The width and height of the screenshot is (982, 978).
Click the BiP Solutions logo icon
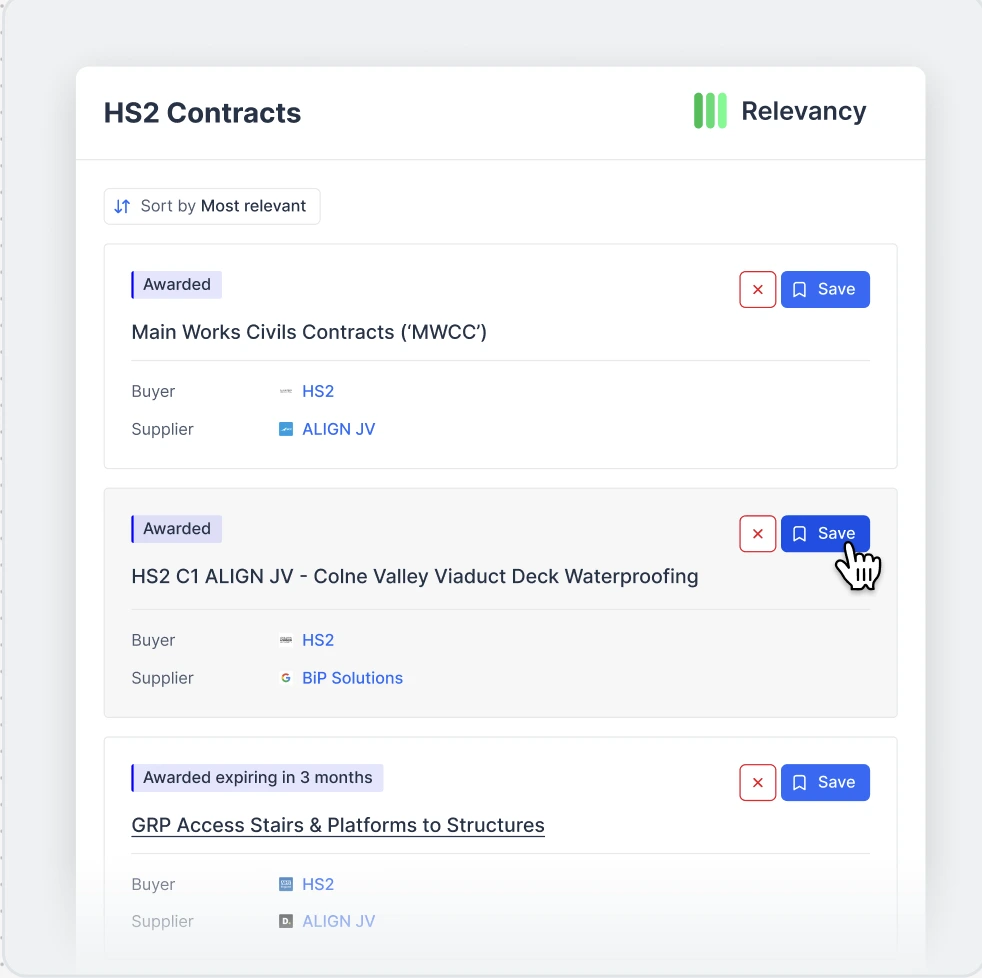(x=286, y=678)
